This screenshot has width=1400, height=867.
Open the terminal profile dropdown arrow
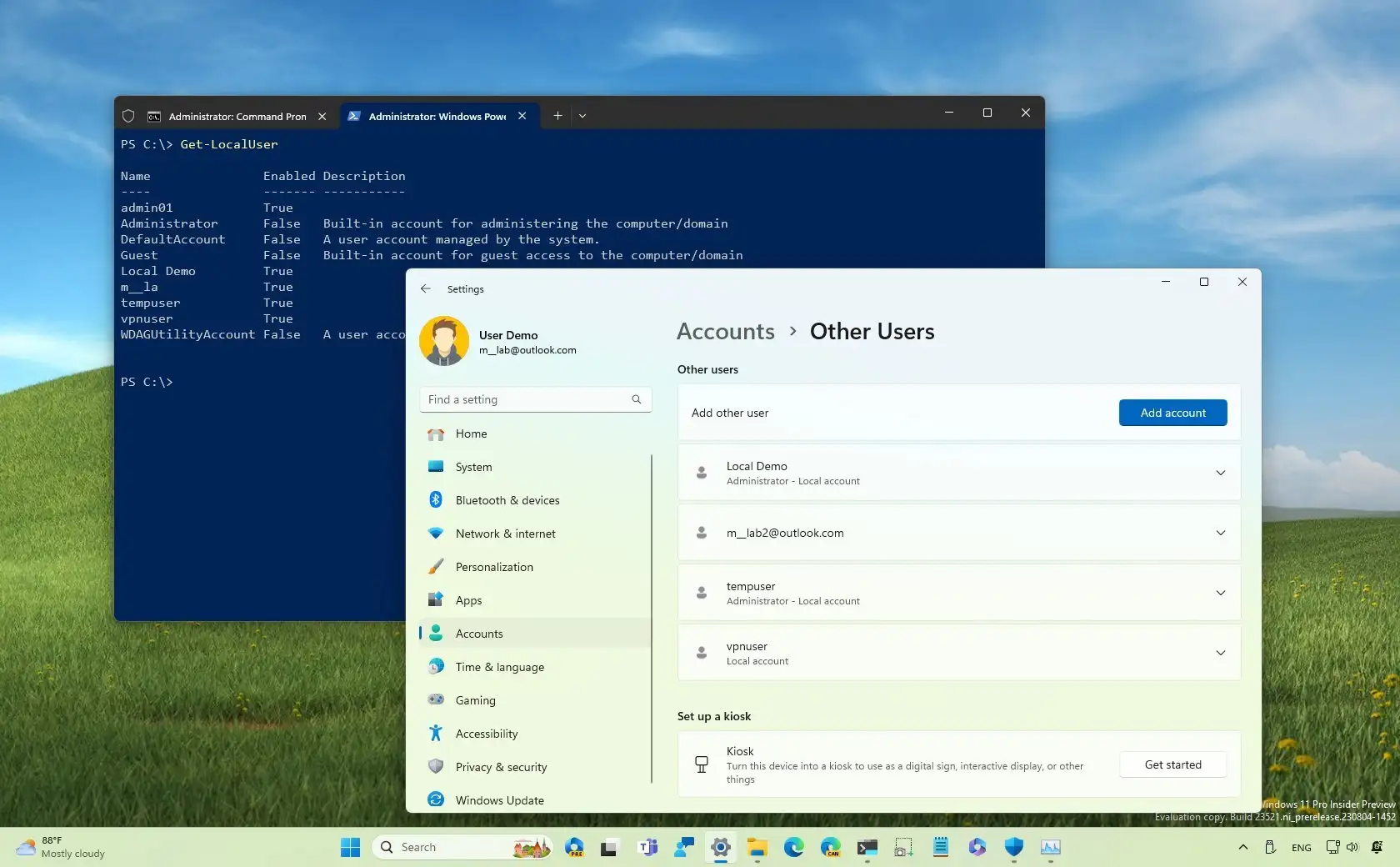coord(582,116)
